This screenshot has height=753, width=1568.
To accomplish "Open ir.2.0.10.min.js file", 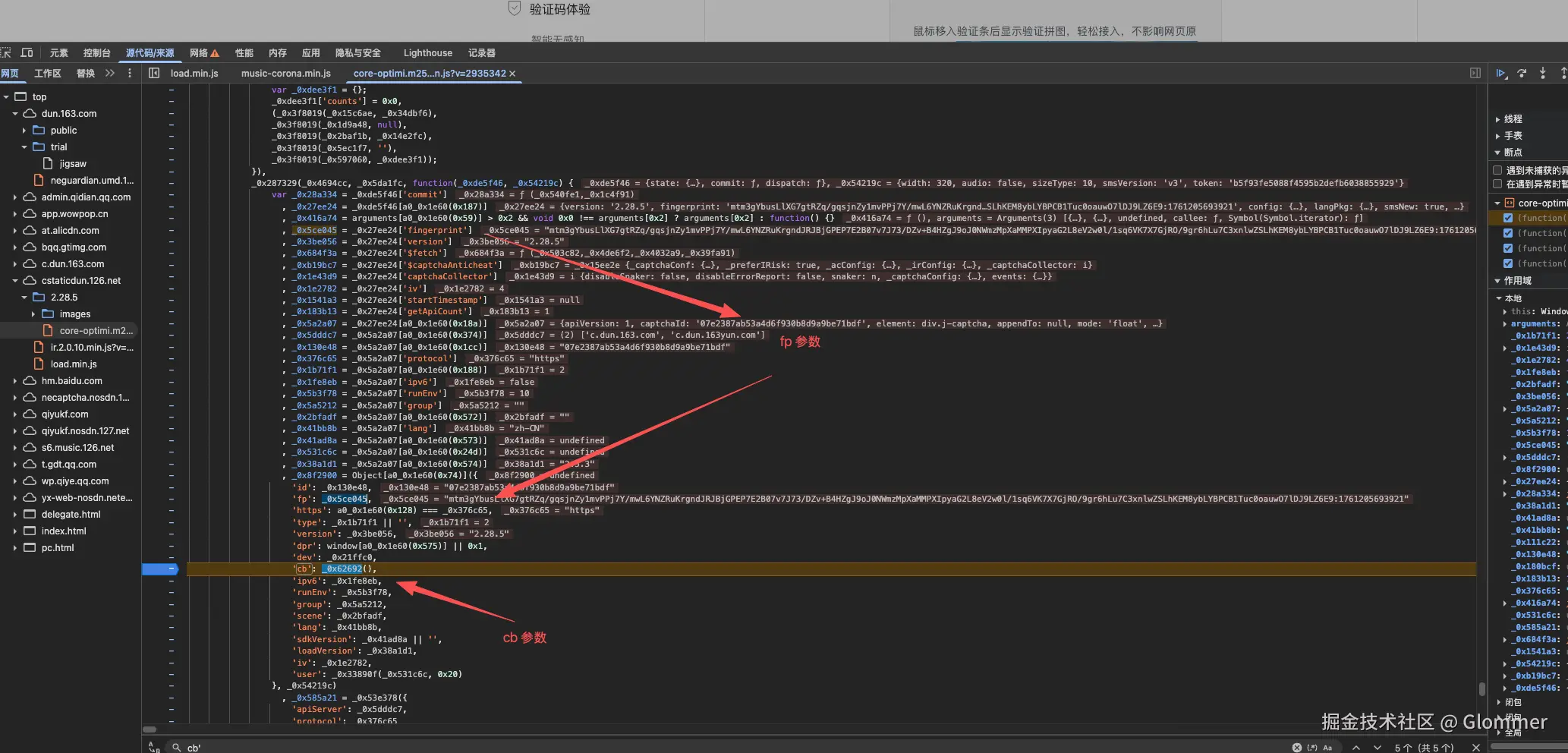I will click(92, 347).
